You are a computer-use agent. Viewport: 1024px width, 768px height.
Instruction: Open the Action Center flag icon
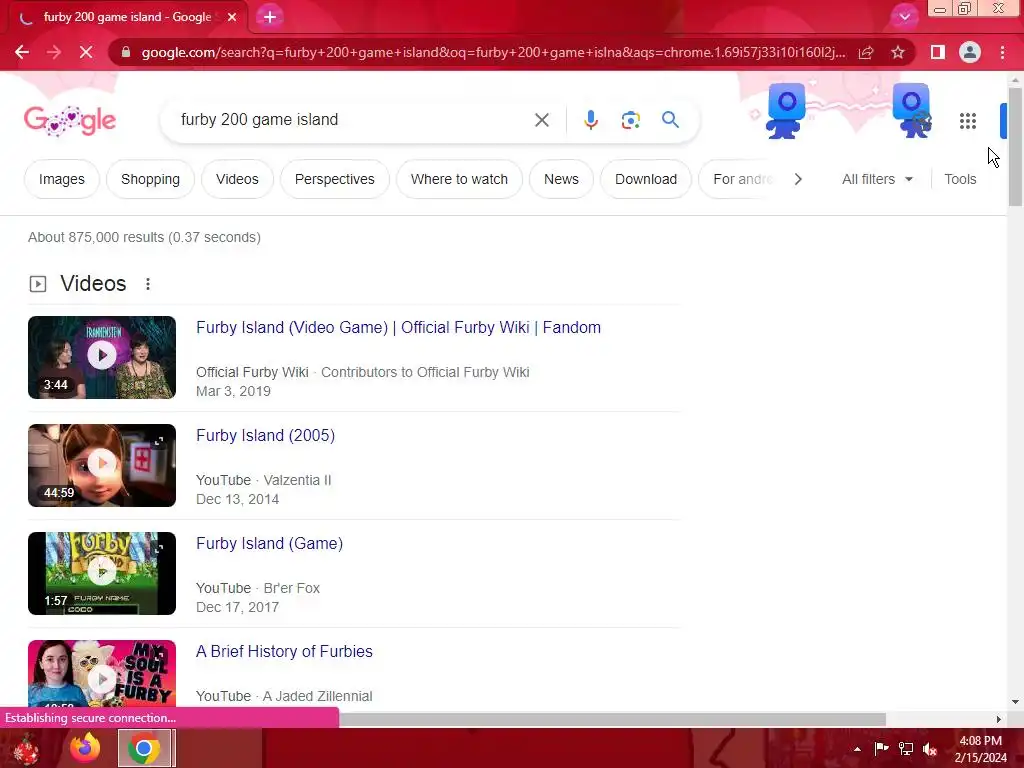point(881,749)
